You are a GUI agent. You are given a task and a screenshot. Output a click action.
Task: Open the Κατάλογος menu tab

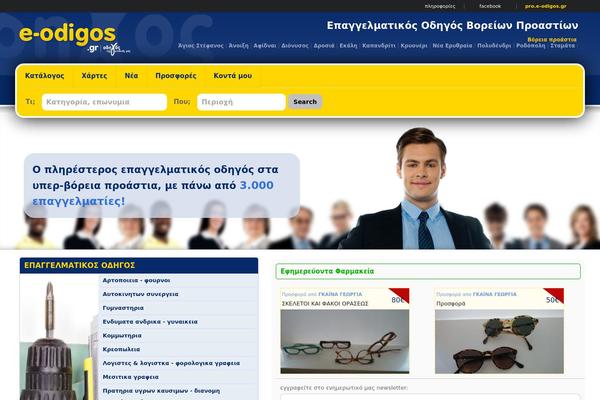pyautogui.click(x=45, y=76)
